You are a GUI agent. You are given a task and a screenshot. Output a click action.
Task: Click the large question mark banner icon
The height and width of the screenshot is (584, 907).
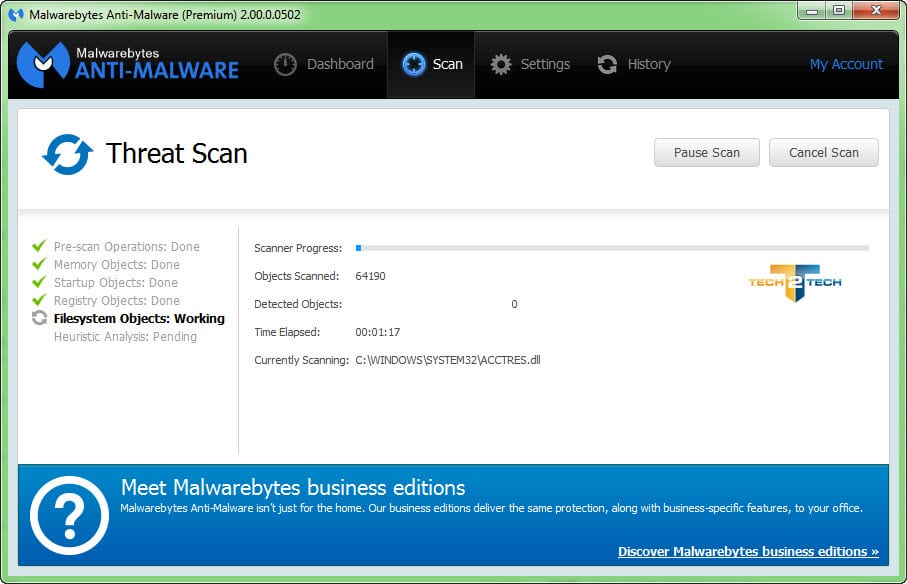pos(69,515)
